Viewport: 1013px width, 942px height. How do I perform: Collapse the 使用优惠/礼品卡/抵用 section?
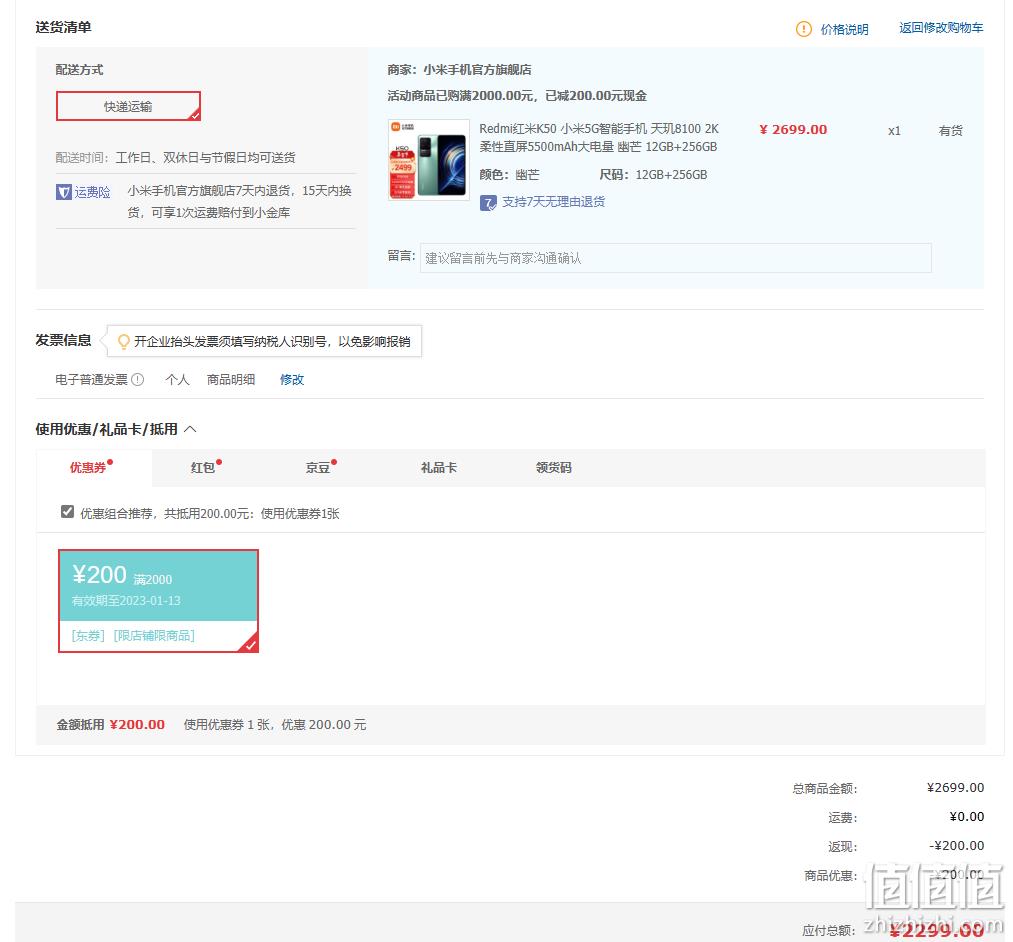tap(190, 429)
